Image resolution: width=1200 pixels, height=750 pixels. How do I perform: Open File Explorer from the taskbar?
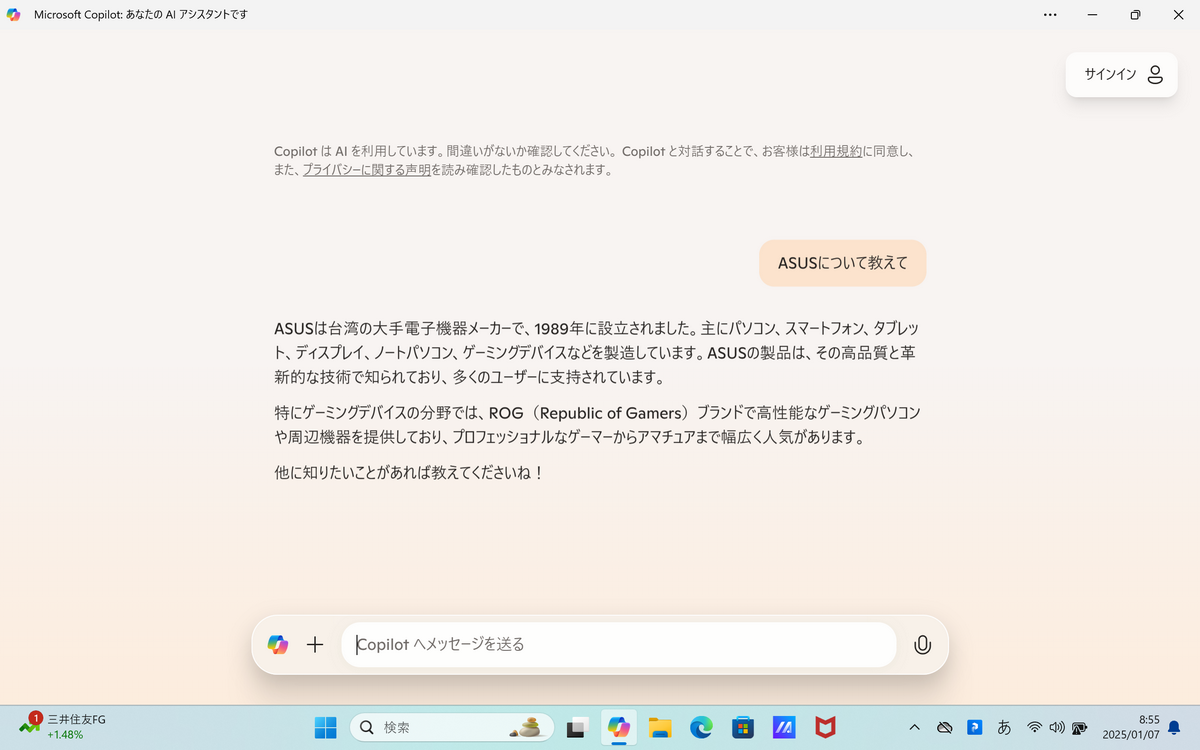tap(659, 728)
